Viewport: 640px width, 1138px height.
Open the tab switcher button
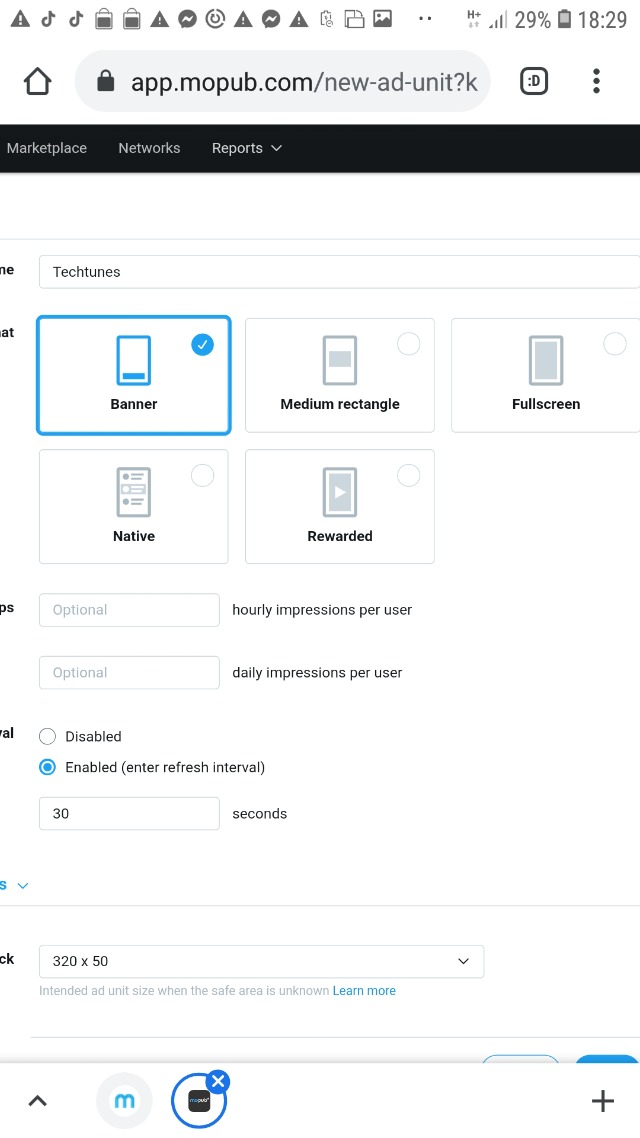pyautogui.click(x=534, y=81)
